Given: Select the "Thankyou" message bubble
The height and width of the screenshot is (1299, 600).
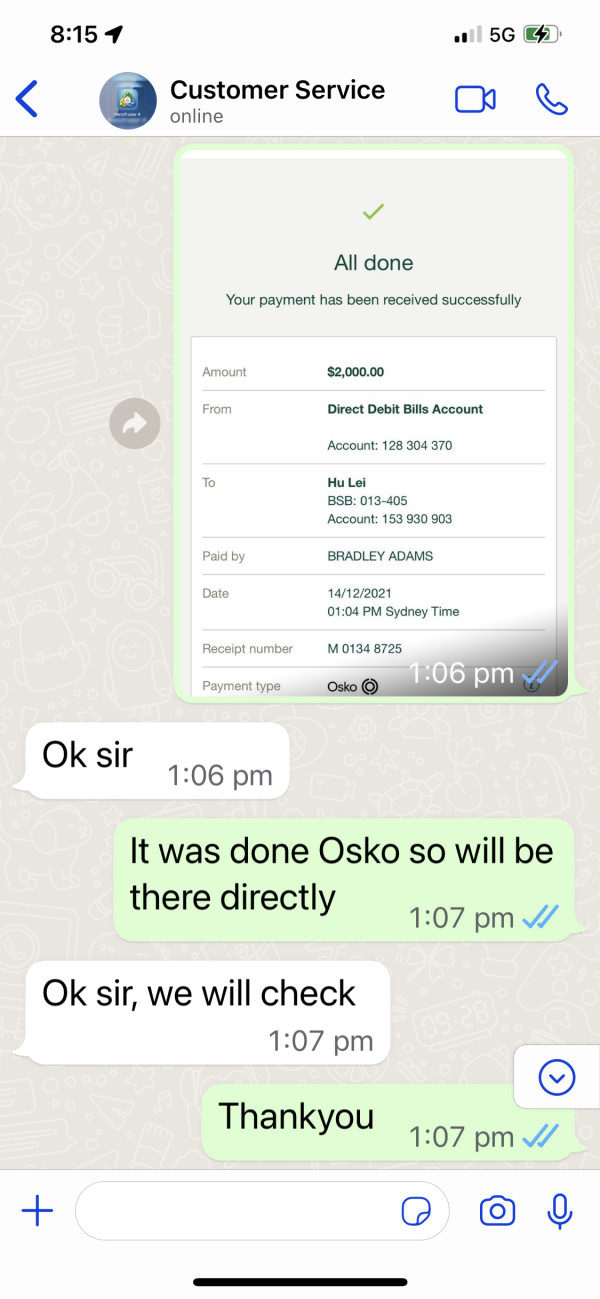Looking at the screenshot, I should 388,1122.
